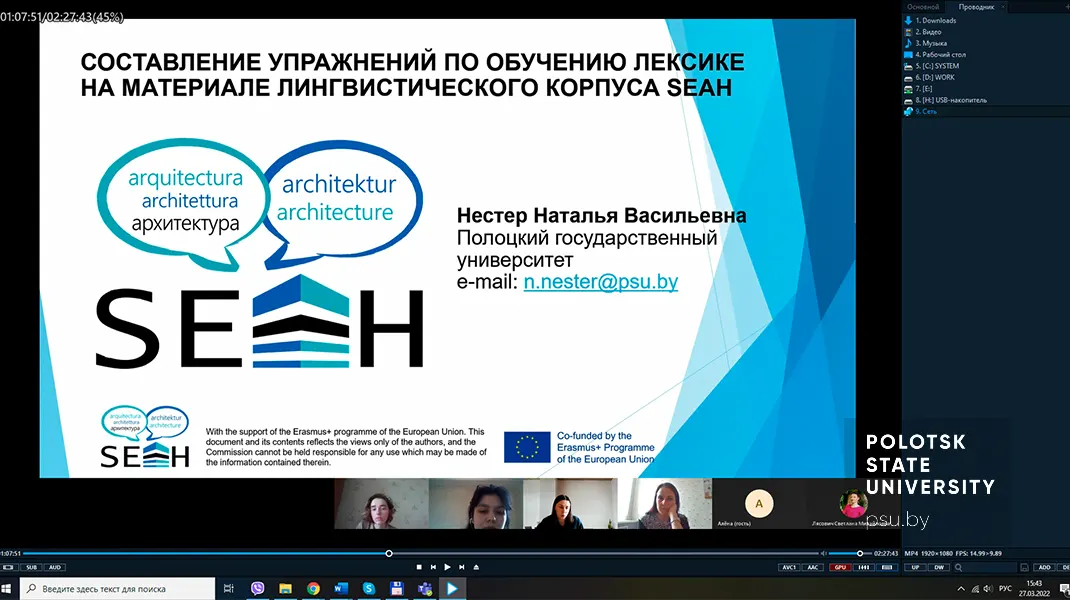Open the taskbar clock and date

click(x=1035, y=588)
